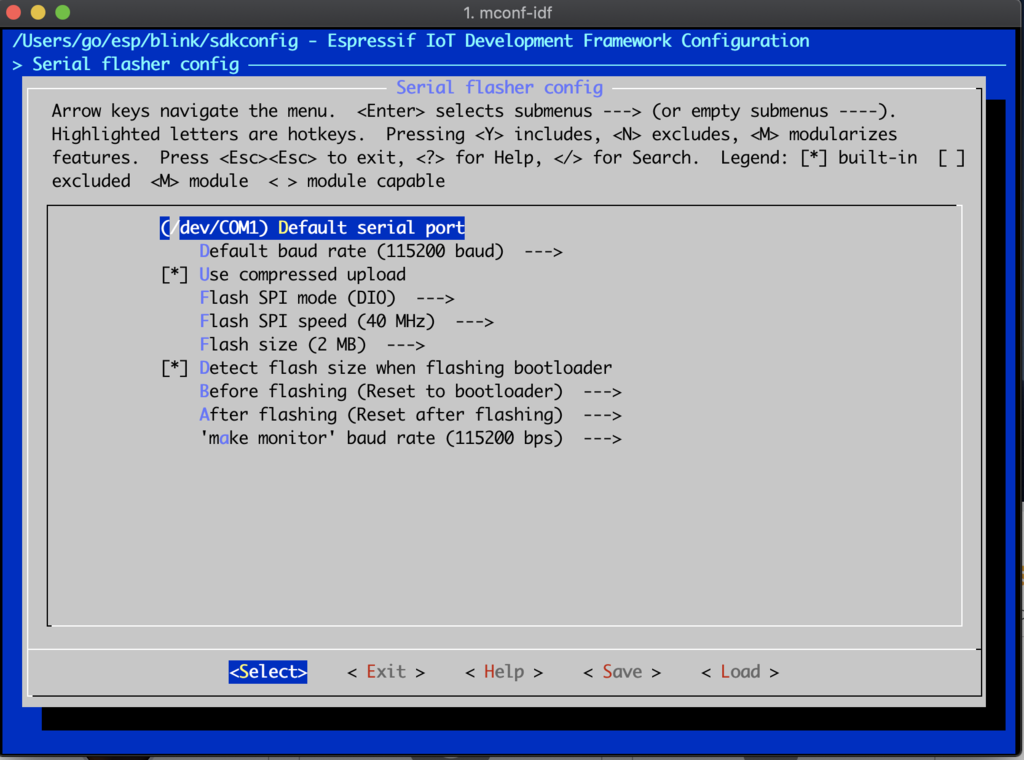Open the Flash SPI mode submenu
The height and width of the screenshot is (760, 1024).
(327, 298)
